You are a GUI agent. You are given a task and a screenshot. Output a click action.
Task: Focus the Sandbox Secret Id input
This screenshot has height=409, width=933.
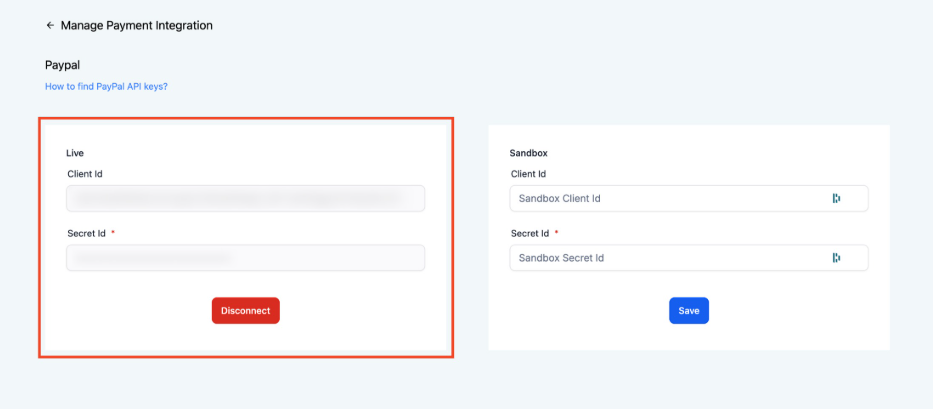(689, 258)
